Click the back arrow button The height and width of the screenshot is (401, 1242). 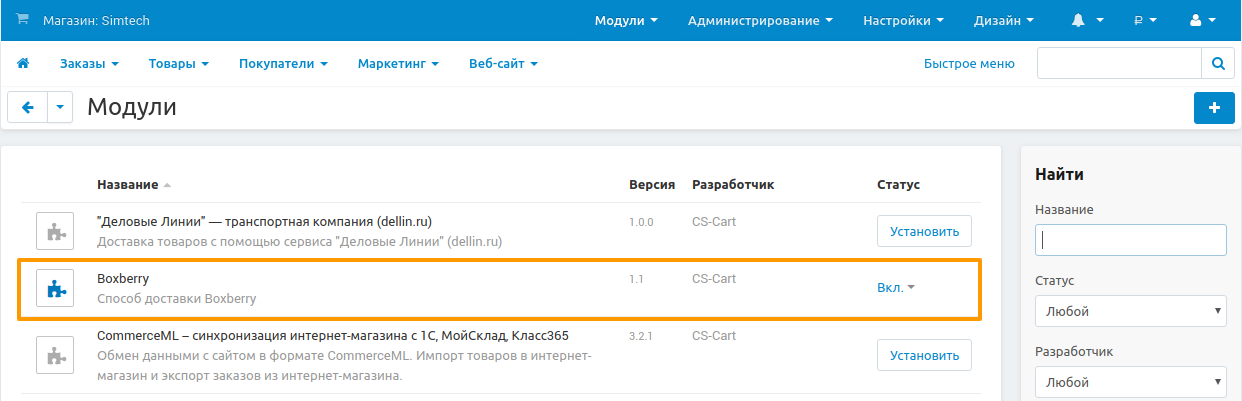(x=28, y=108)
